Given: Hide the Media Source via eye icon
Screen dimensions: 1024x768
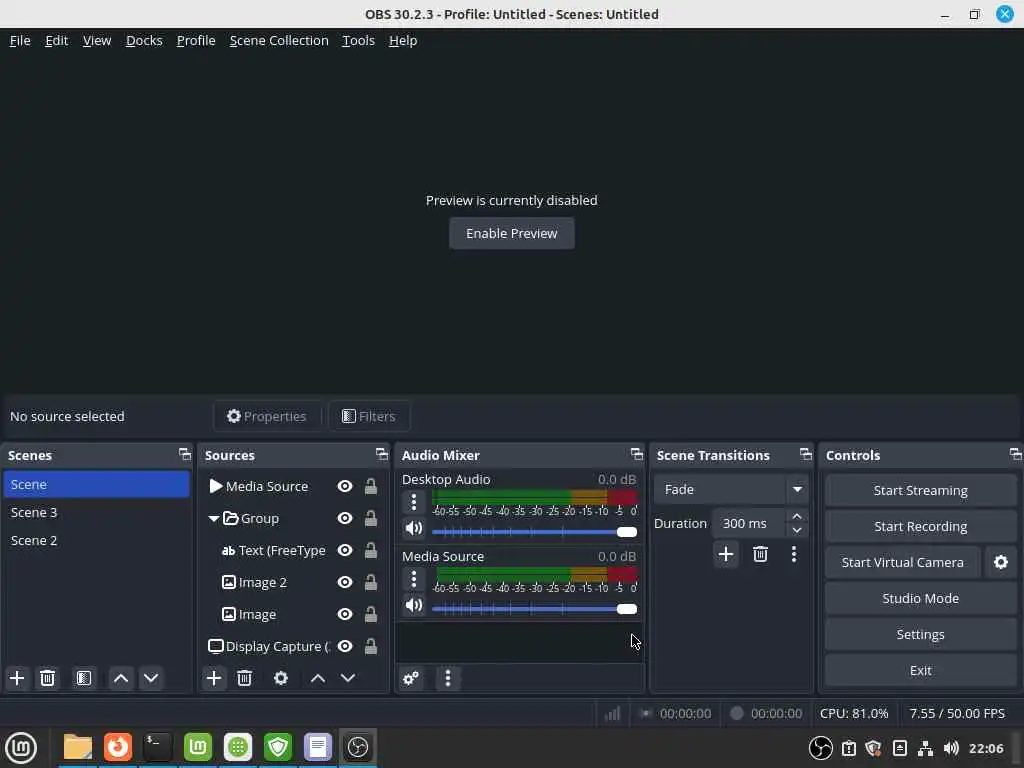Looking at the screenshot, I should tap(345, 487).
